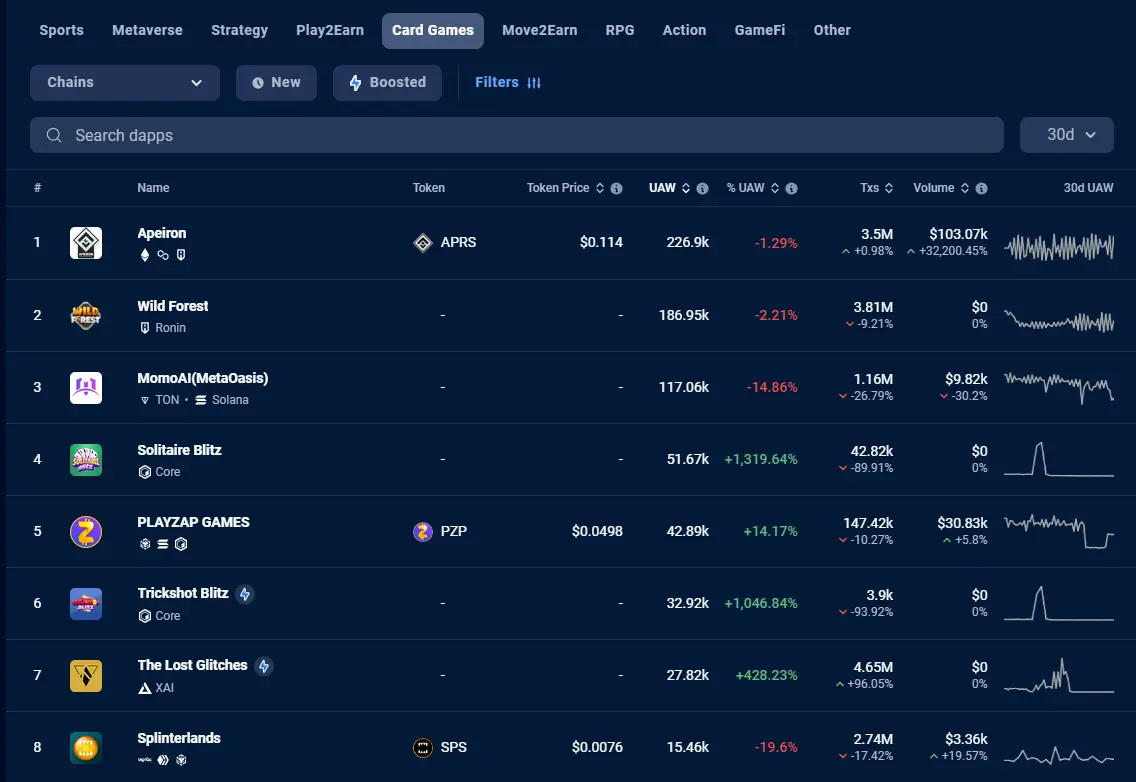Screen dimensions: 1136x782
Task: Sort the table by Txs column
Action: coord(877,188)
